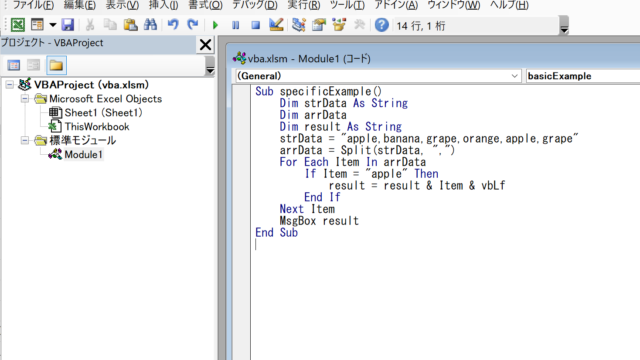Open the 表示(V) menu

[122, 5]
